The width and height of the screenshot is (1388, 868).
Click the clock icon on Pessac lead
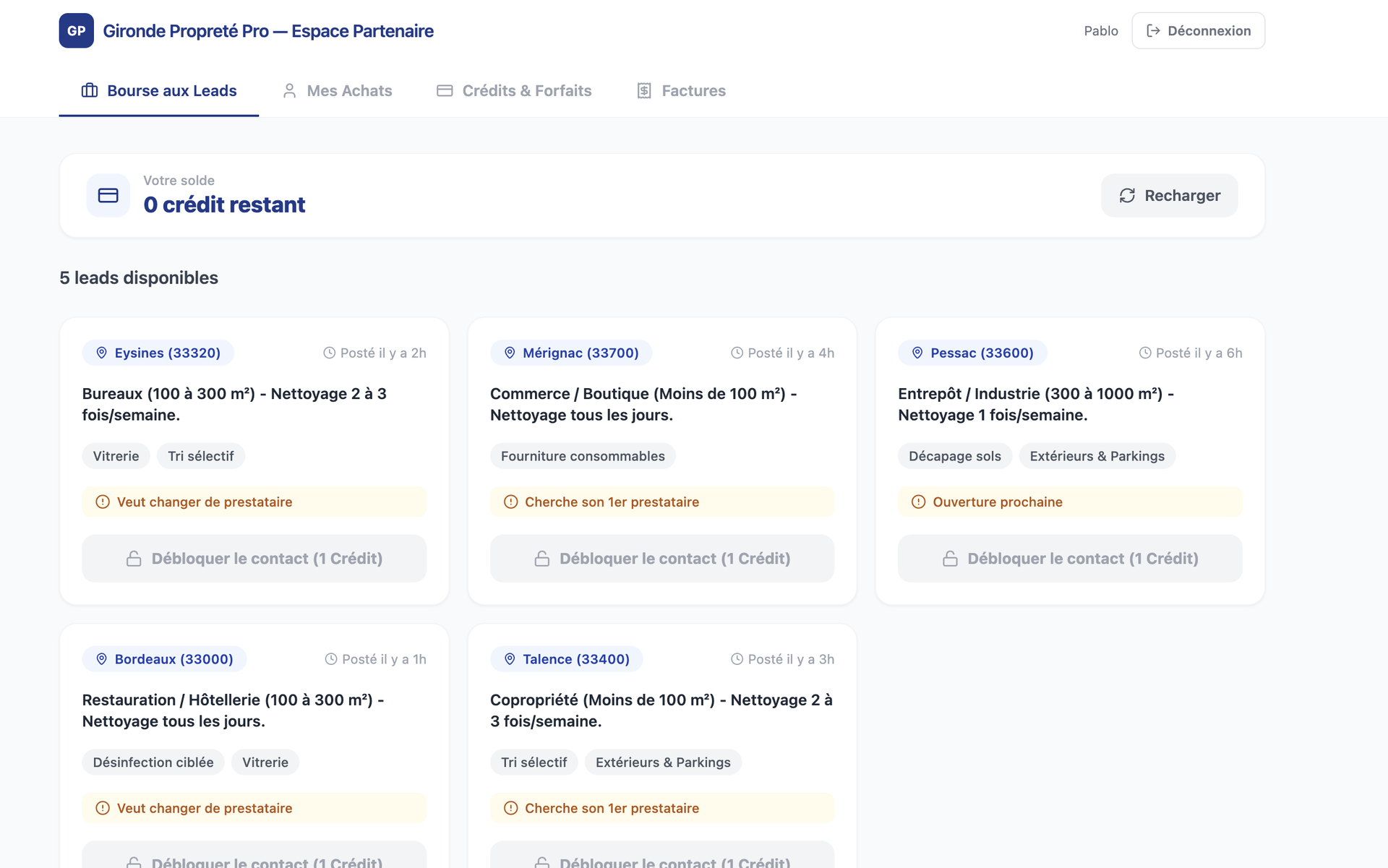[1145, 353]
